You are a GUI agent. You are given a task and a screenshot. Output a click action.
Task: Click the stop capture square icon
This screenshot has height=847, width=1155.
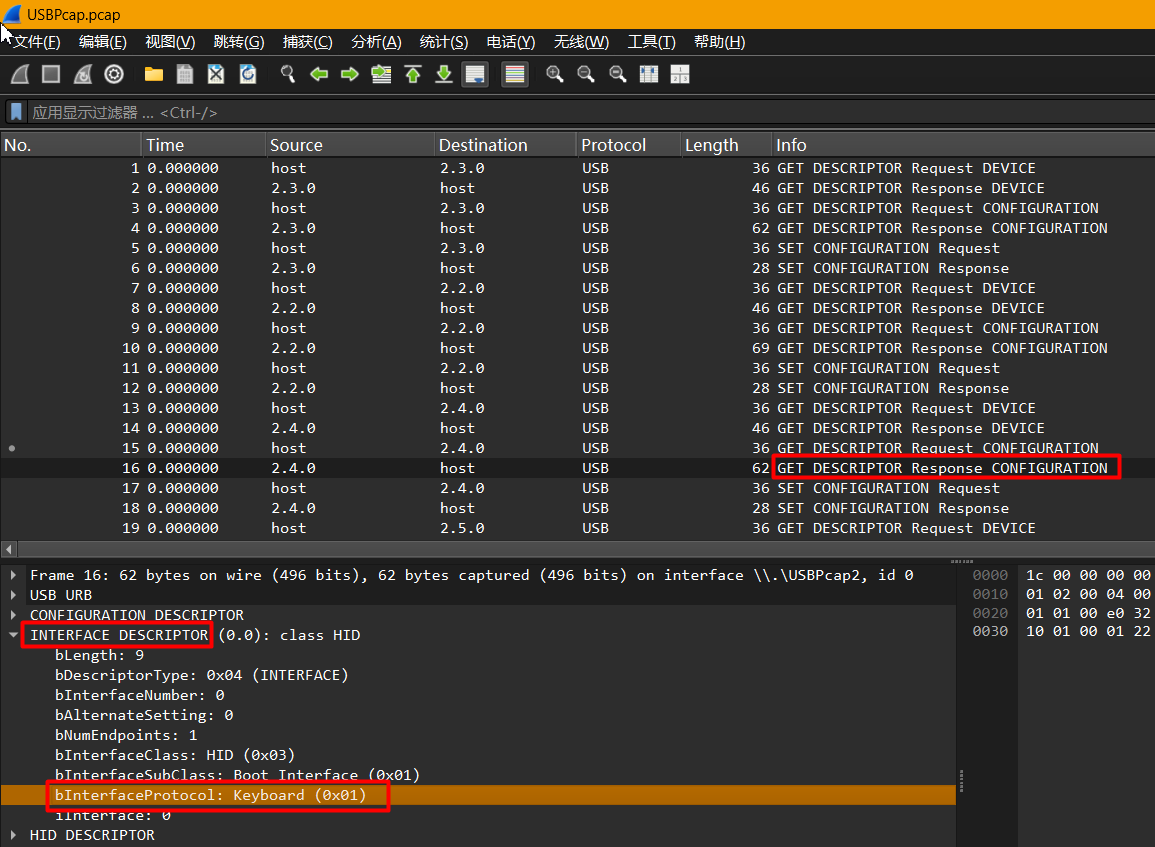coord(51,75)
